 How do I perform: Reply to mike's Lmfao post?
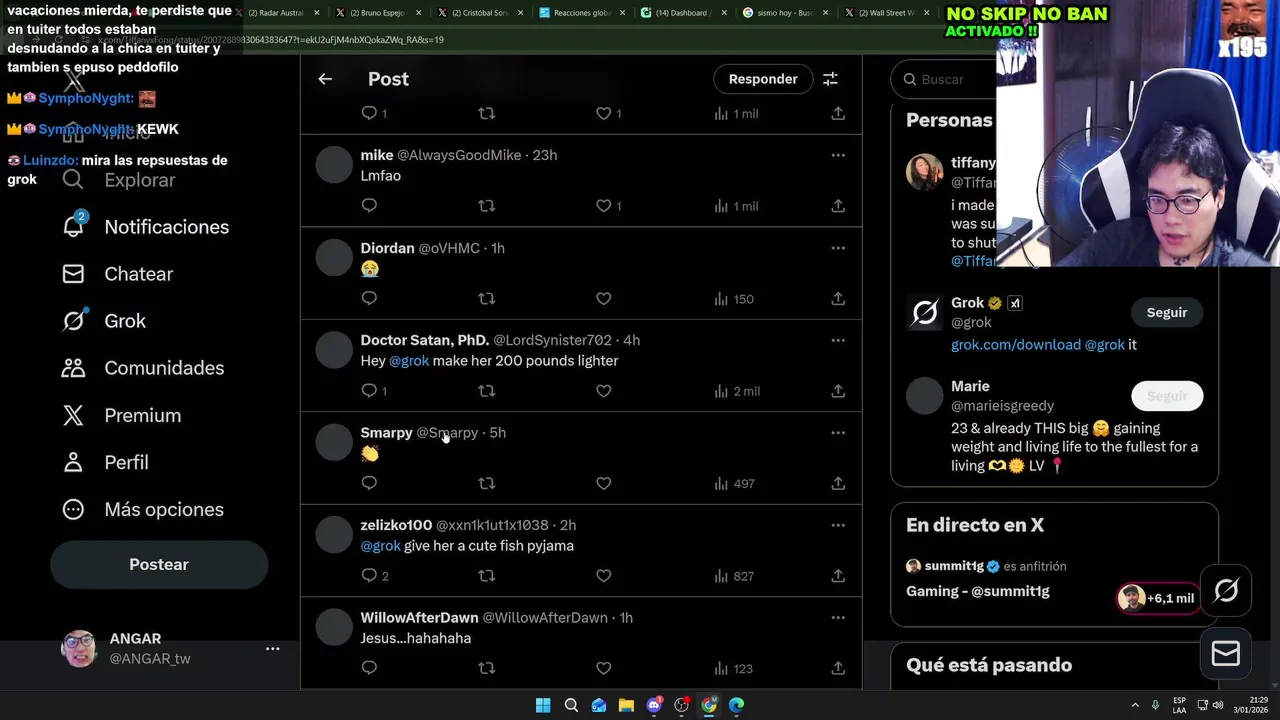(369, 206)
